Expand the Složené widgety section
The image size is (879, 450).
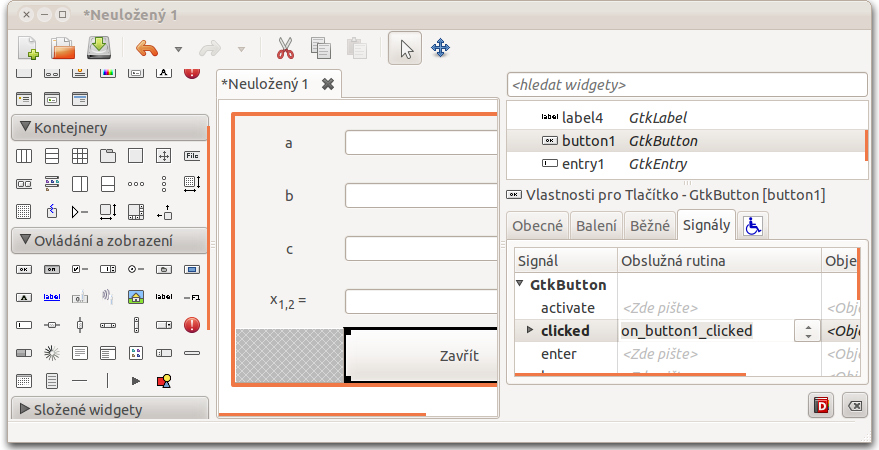tap(110, 408)
